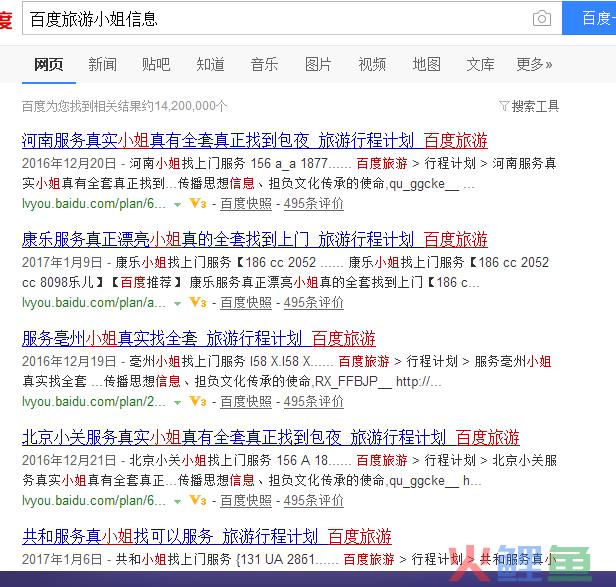Viewport: 616px width, 587px height.
Task: Click the URL lvyou.baidu.com/plan/a…
Action: point(94,303)
